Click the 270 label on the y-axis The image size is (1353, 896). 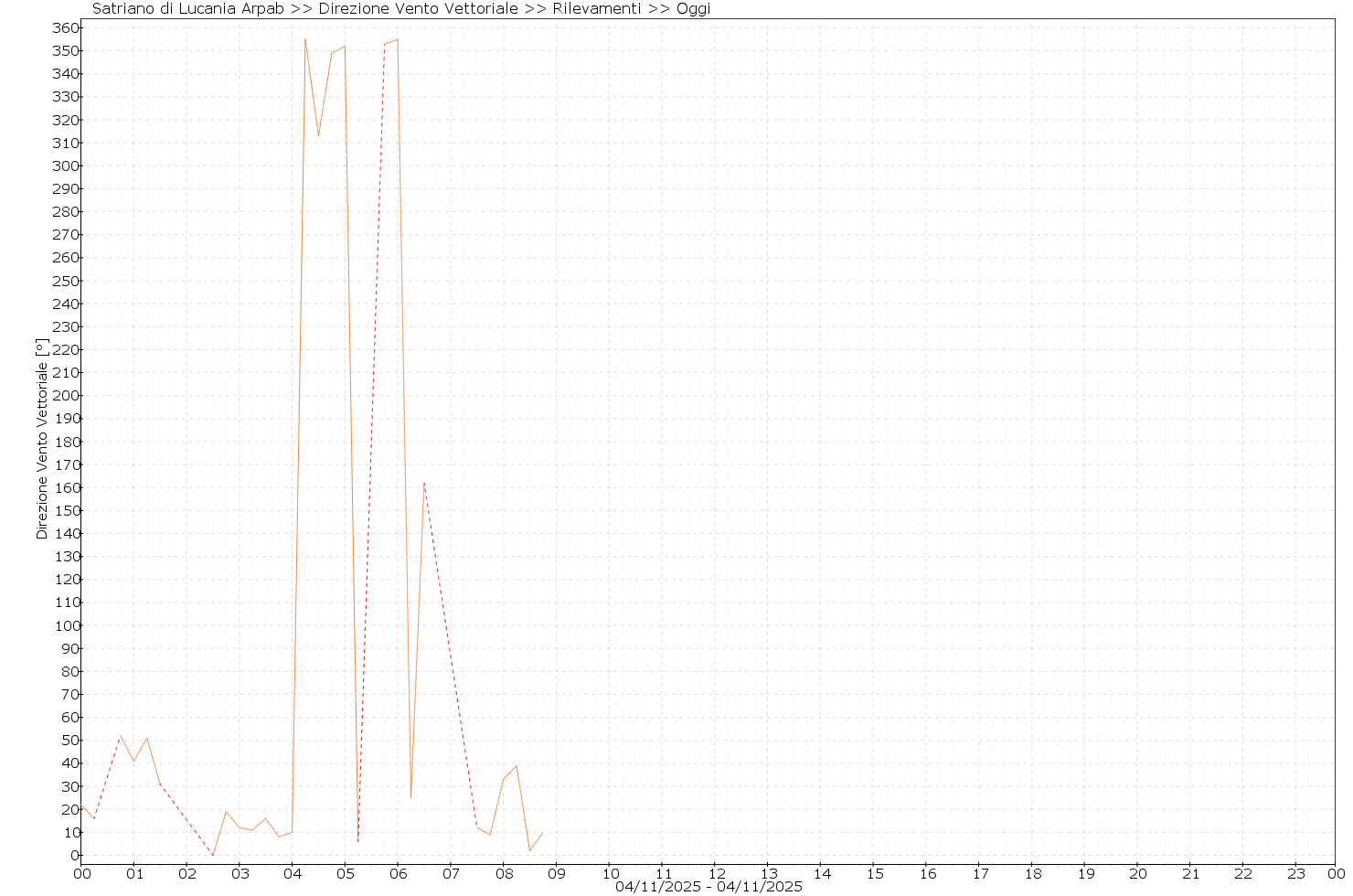coord(64,235)
